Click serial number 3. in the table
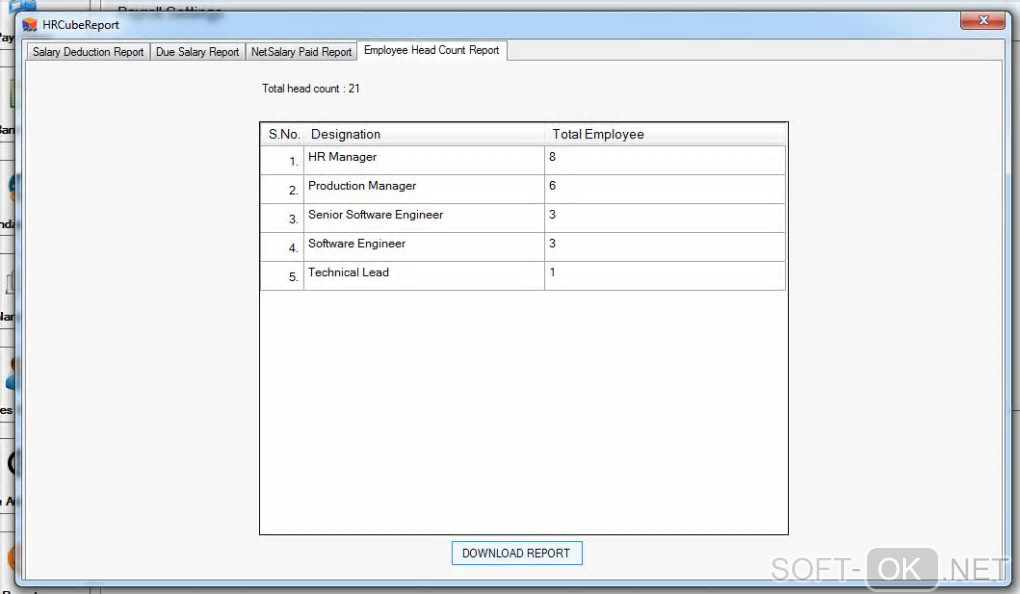Viewport: 1020px width, 594px height. click(x=282, y=218)
